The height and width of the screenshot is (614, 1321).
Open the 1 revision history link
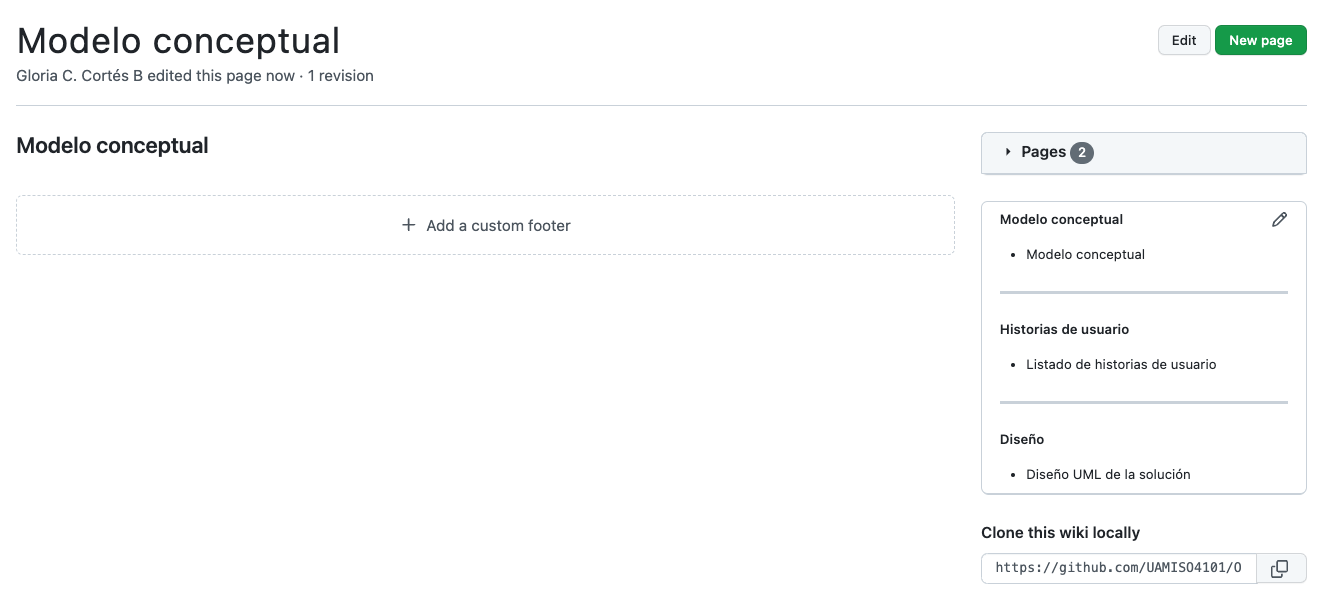pyautogui.click(x=341, y=76)
